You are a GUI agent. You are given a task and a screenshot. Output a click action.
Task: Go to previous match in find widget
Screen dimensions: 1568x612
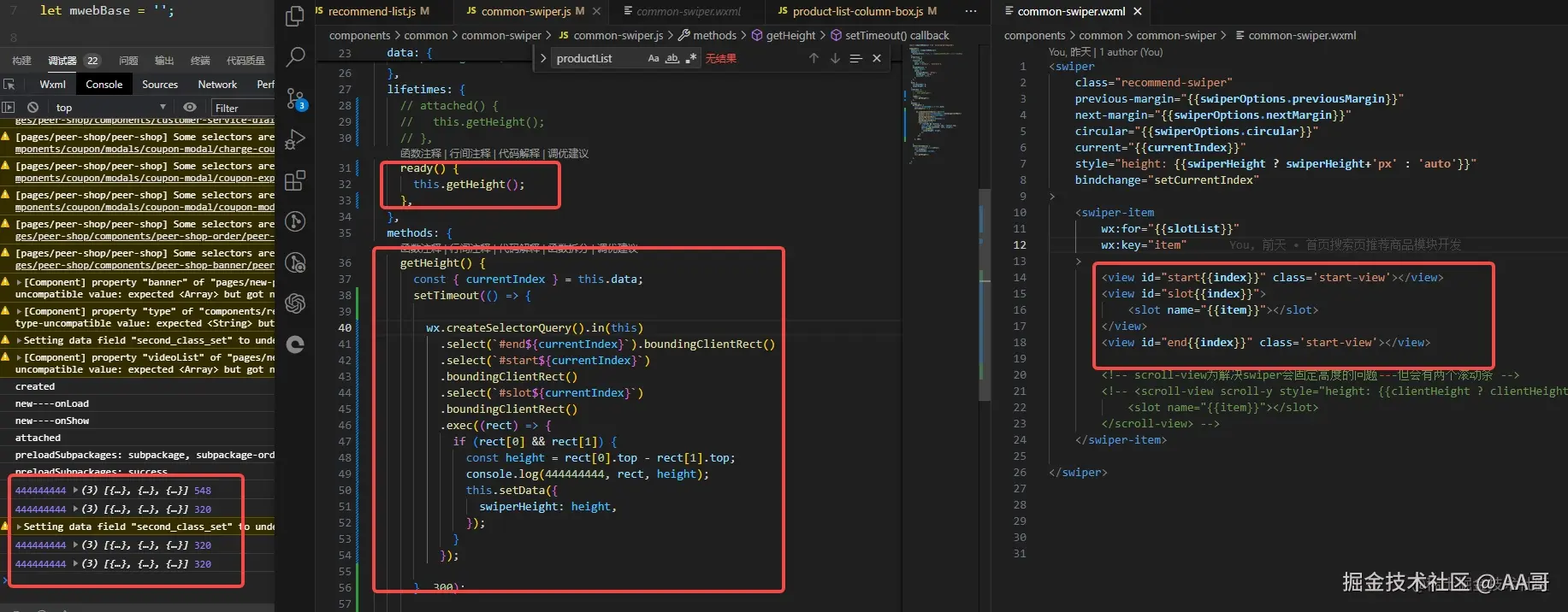(814, 58)
